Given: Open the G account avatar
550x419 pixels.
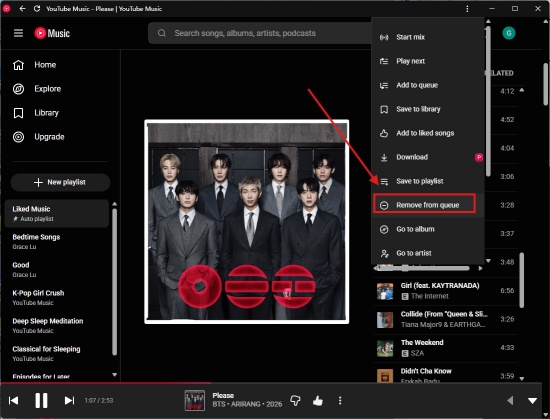Looking at the screenshot, I should [509, 33].
